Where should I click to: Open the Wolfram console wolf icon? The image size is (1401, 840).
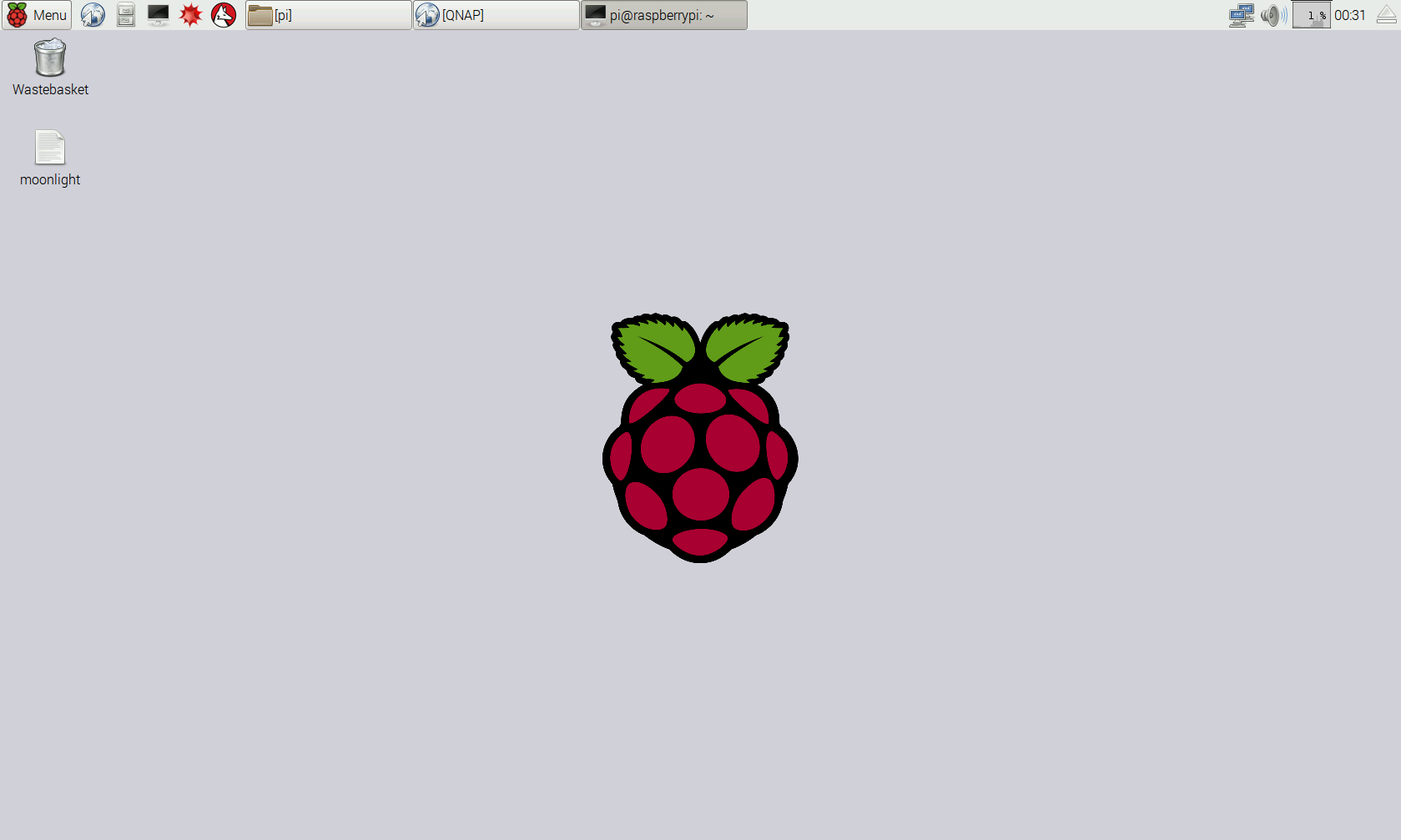coord(223,14)
